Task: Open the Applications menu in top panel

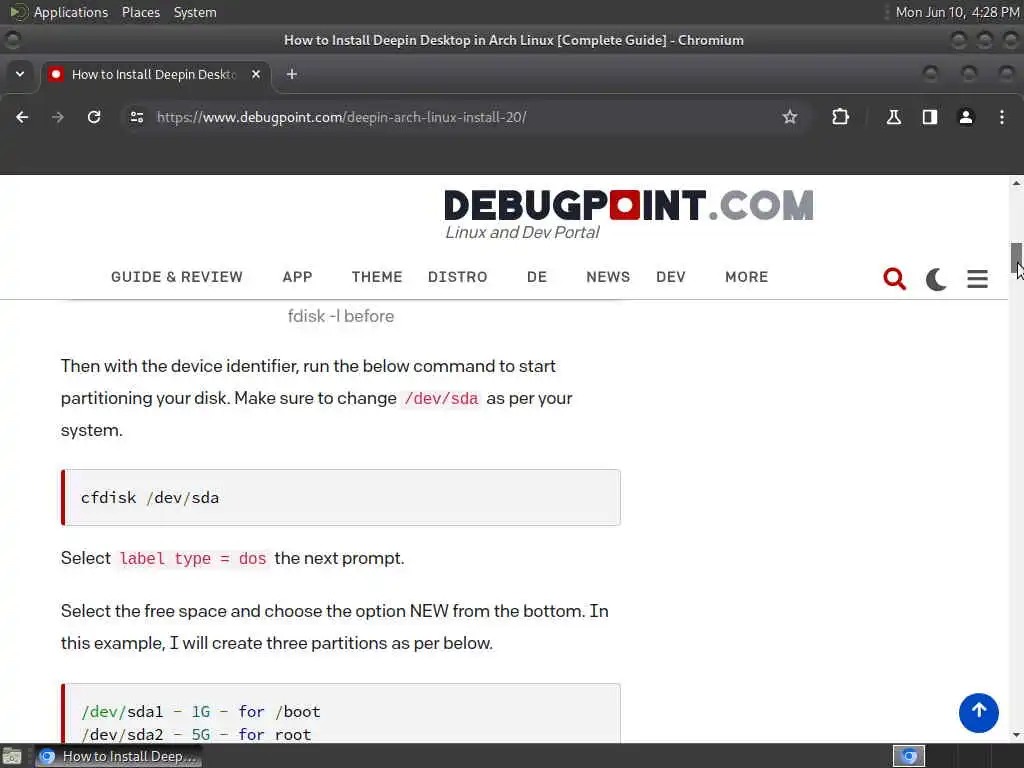Action: 71,12
